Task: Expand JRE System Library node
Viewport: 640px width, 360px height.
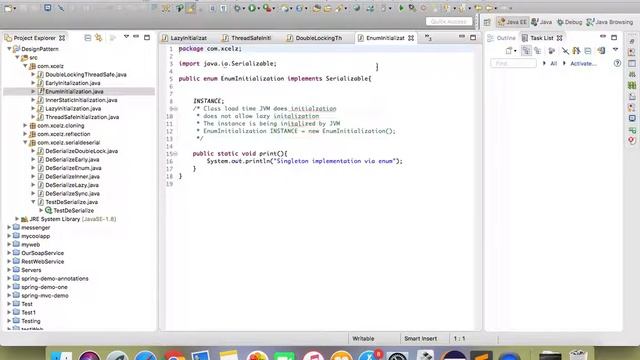Action: [x=17, y=219]
